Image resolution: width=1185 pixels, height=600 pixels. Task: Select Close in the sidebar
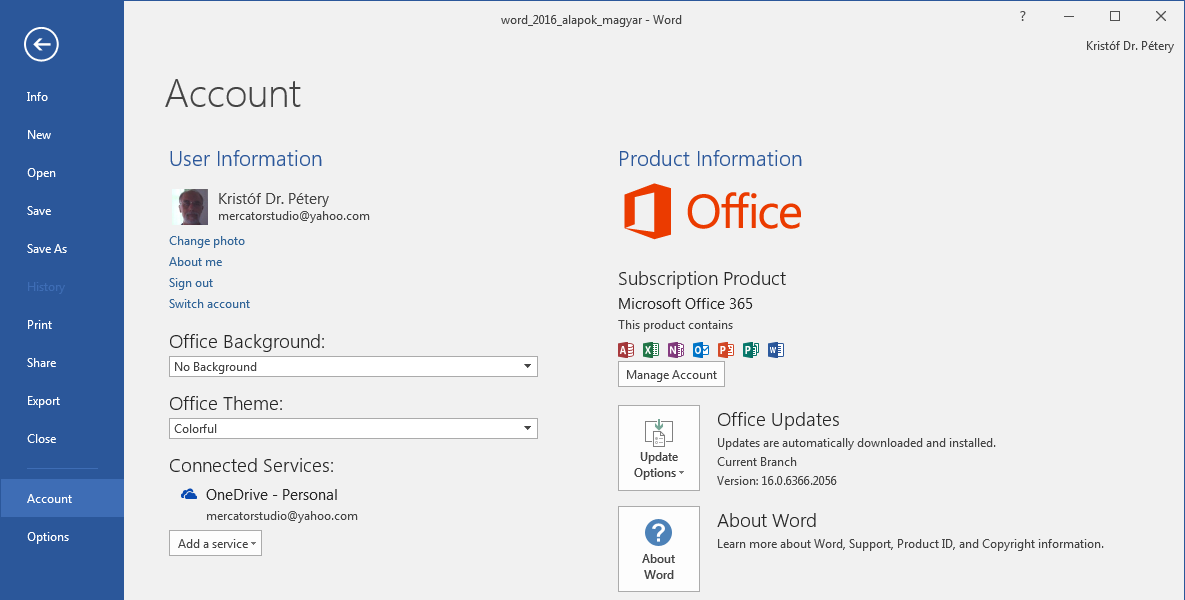point(62,438)
